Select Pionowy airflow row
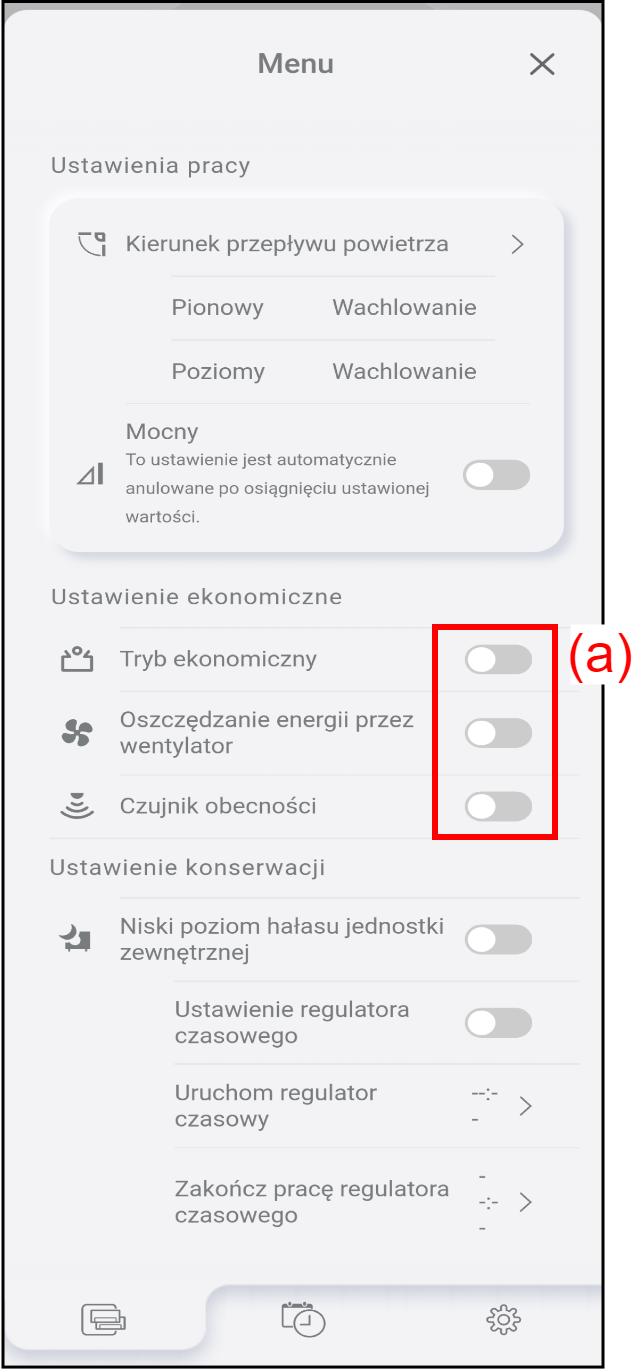The image size is (636, 1371). [324, 307]
